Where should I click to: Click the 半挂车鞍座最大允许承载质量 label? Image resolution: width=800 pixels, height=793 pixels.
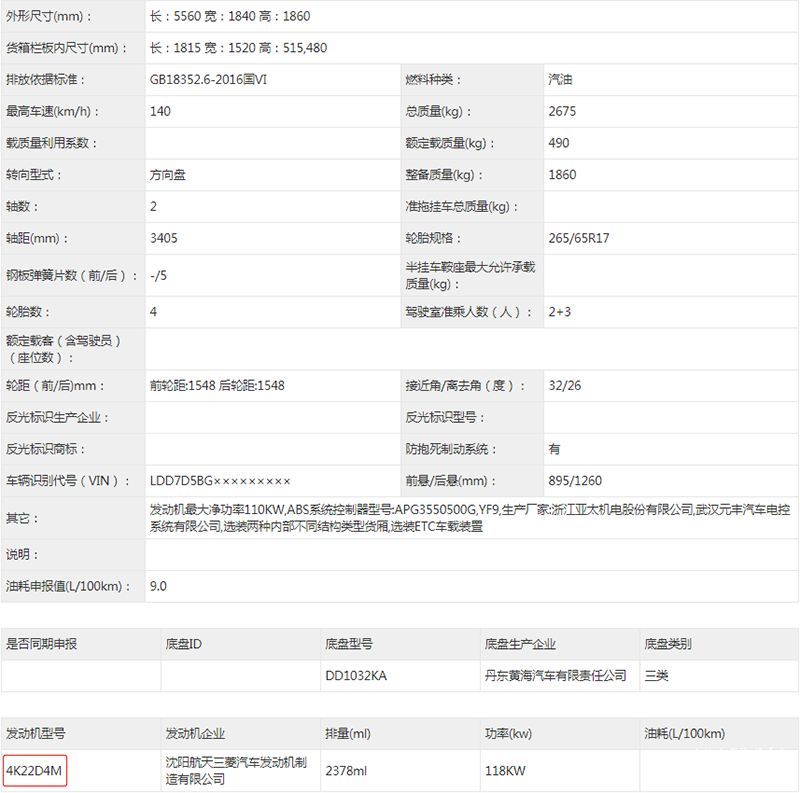coord(470,276)
